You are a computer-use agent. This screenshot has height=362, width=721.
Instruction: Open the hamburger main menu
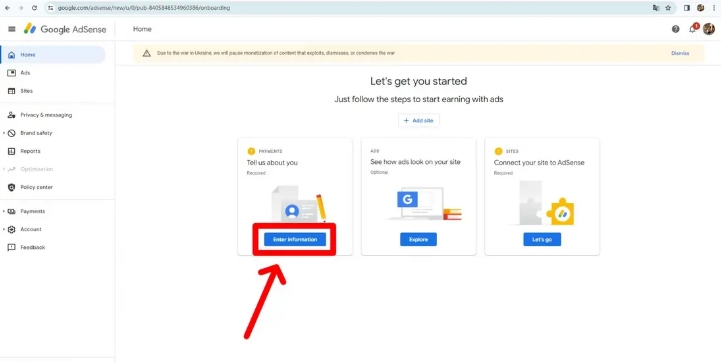(12, 29)
